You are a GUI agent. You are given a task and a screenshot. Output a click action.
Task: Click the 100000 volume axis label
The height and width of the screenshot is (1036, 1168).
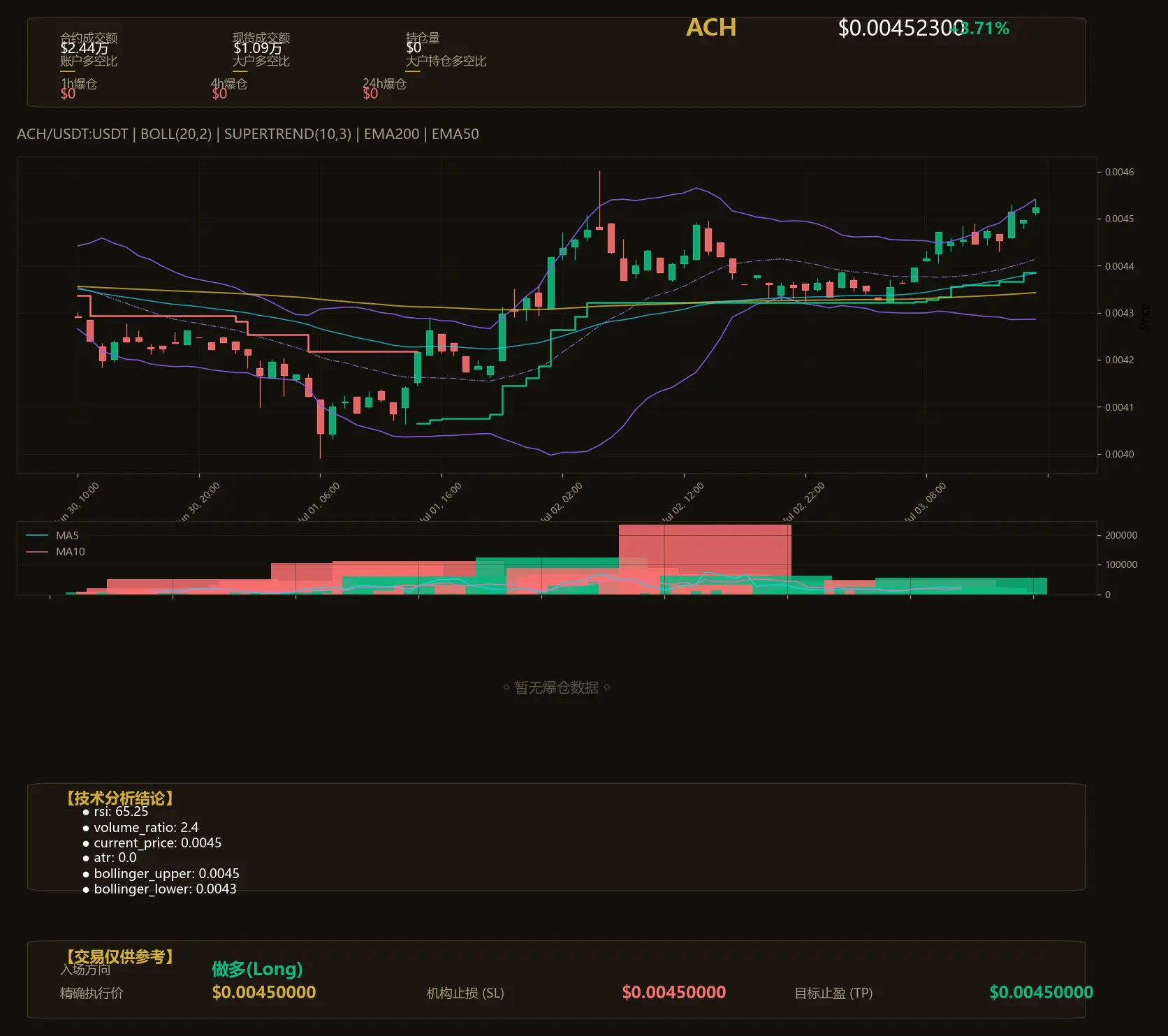pyautogui.click(x=1121, y=564)
